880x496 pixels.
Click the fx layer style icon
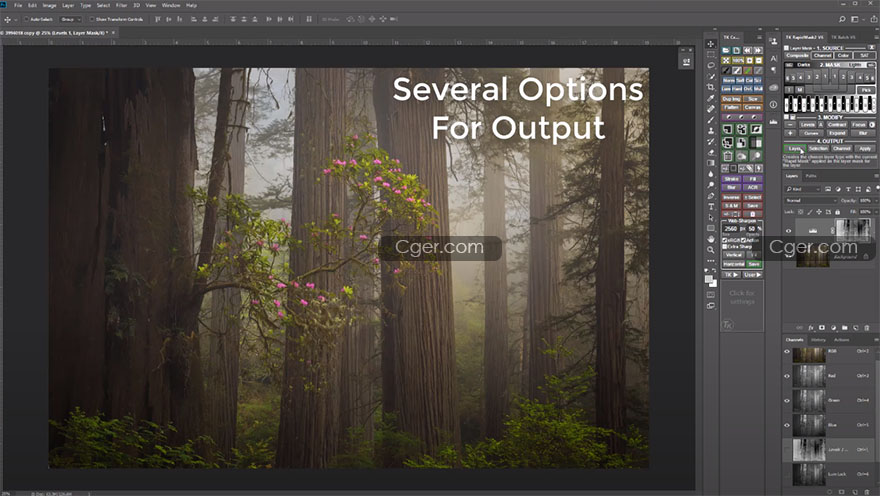(x=811, y=328)
